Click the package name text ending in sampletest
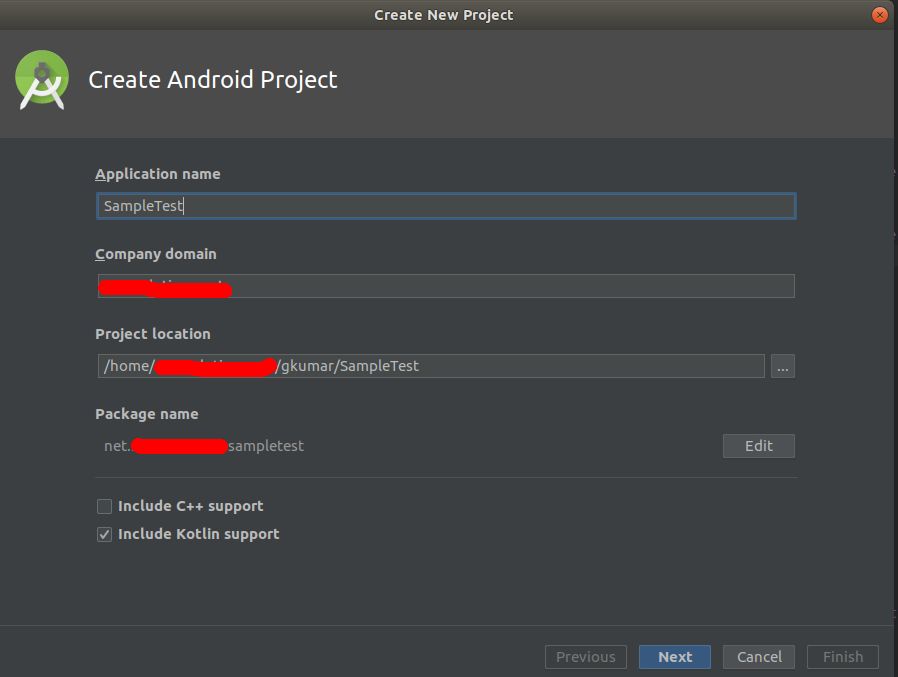 (204, 446)
